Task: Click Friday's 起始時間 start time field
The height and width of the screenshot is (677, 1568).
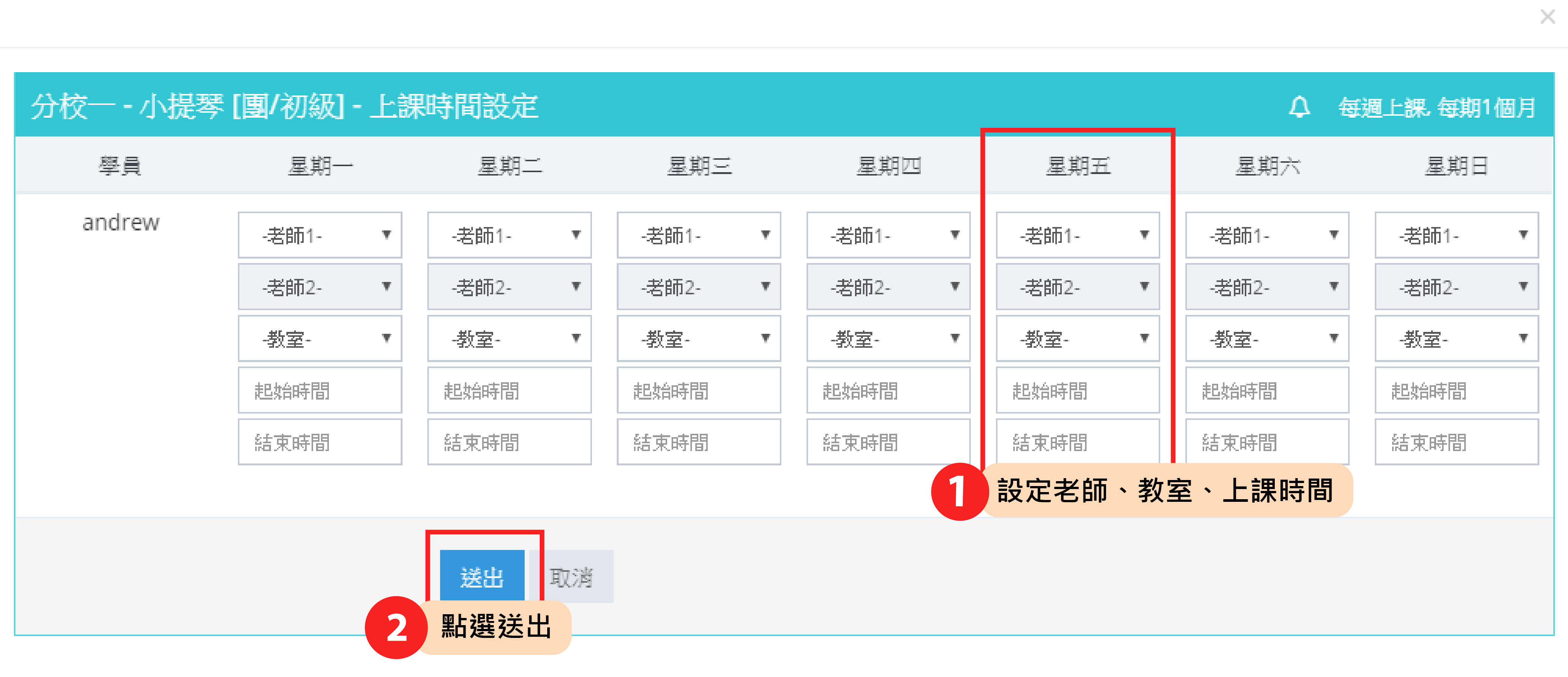Action: click(x=1077, y=390)
